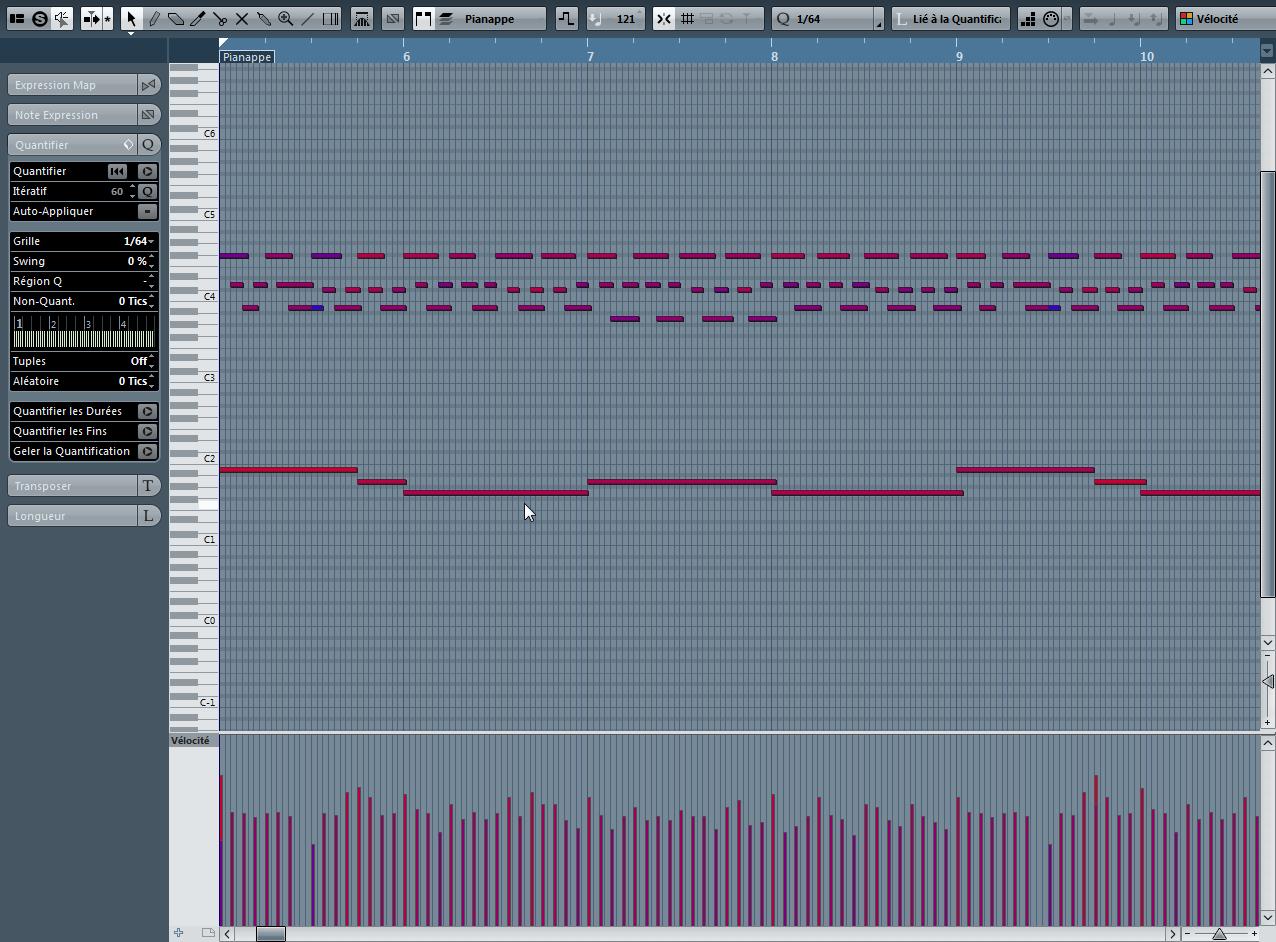The width and height of the screenshot is (1276, 942).
Task: Select the Line tool
Action: (308, 18)
